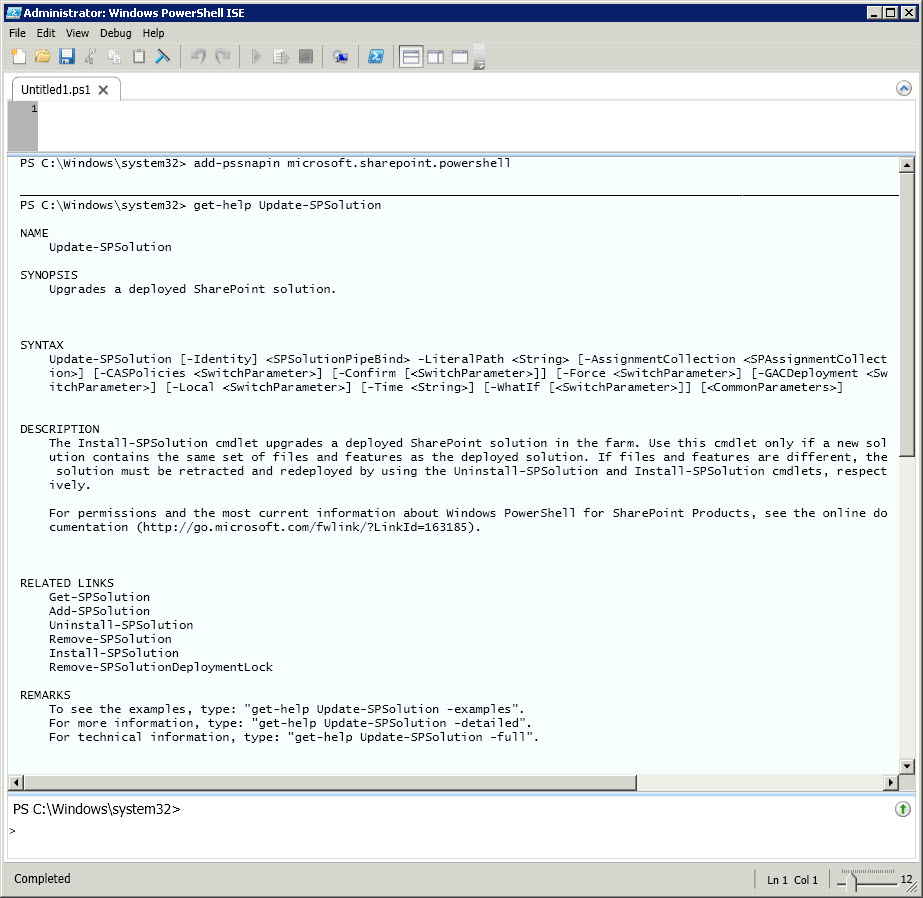Move command pane up with green arrow
Image resolution: width=923 pixels, height=898 pixels.
[903, 809]
